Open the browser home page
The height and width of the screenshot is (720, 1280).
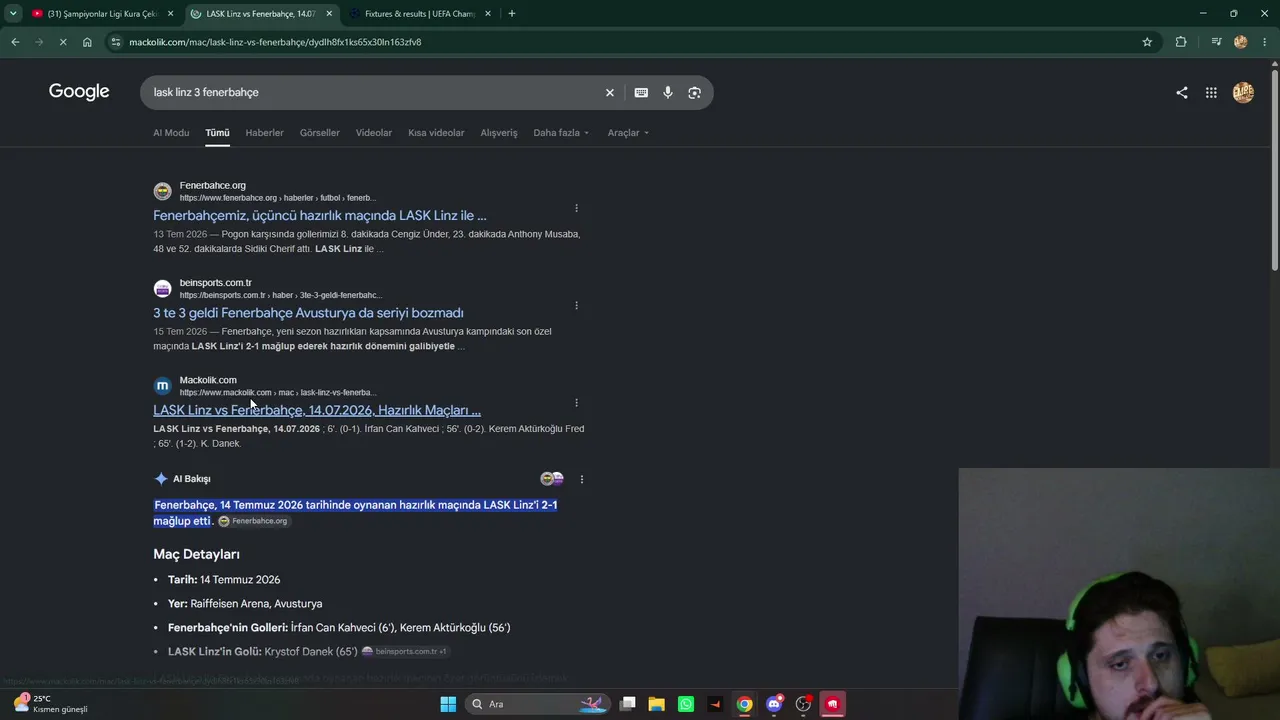coord(87,42)
